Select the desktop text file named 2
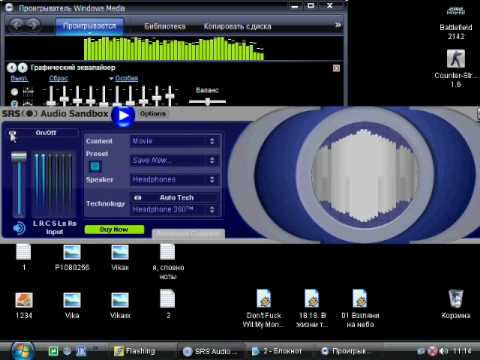480x360 pixels. [168, 304]
